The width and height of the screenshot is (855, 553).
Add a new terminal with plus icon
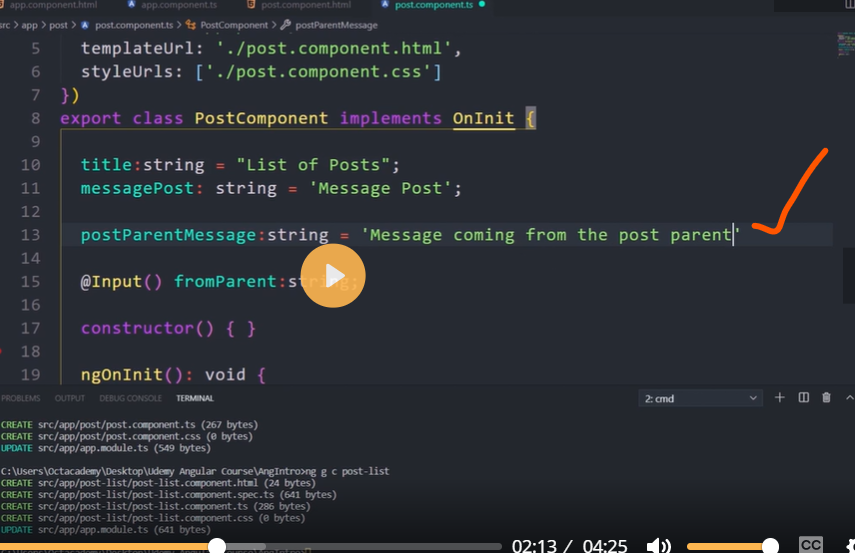point(780,398)
